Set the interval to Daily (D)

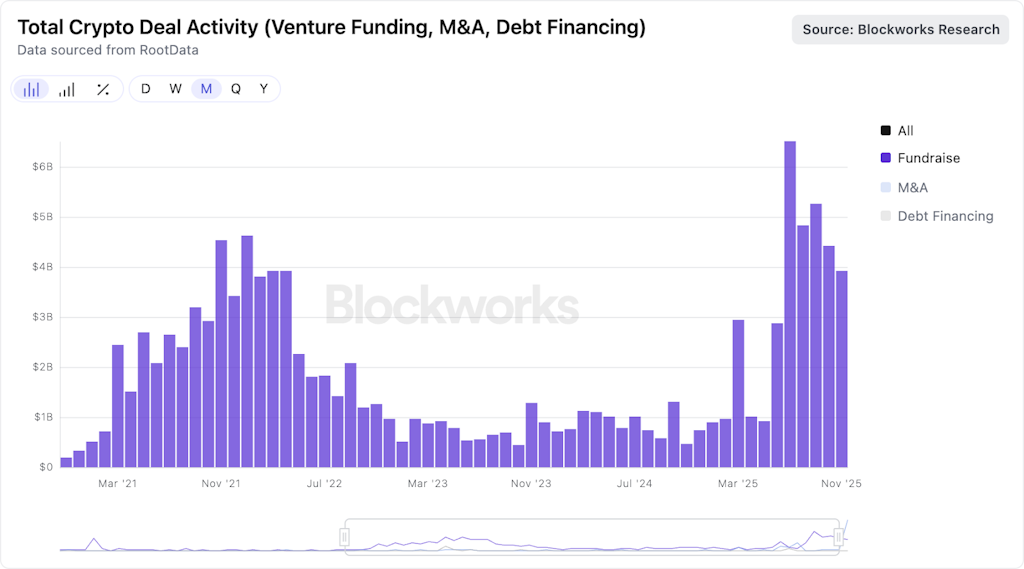[146, 89]
